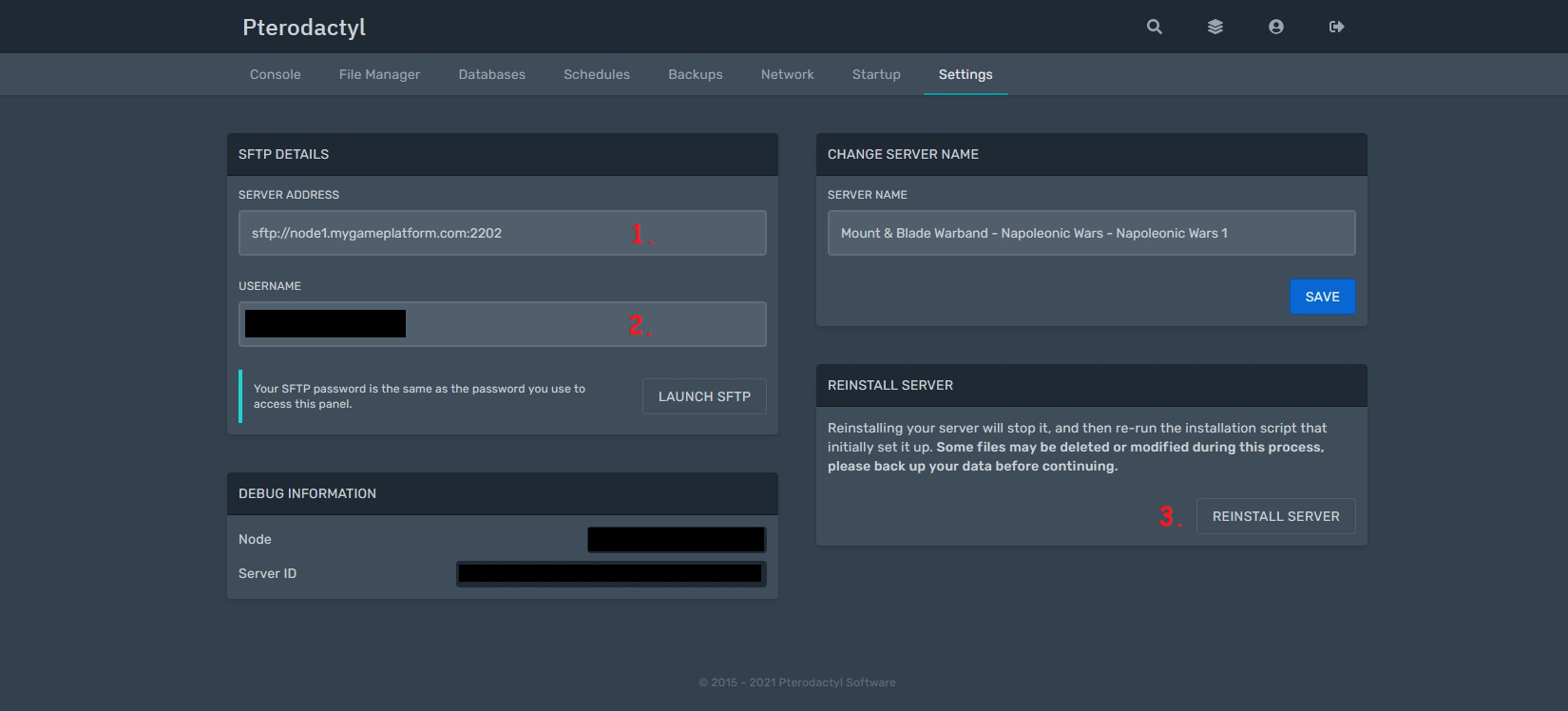Click the Username label
The height and width of the screenshot is (711, 1568).
pyautogui.click(x=270, y=286)
